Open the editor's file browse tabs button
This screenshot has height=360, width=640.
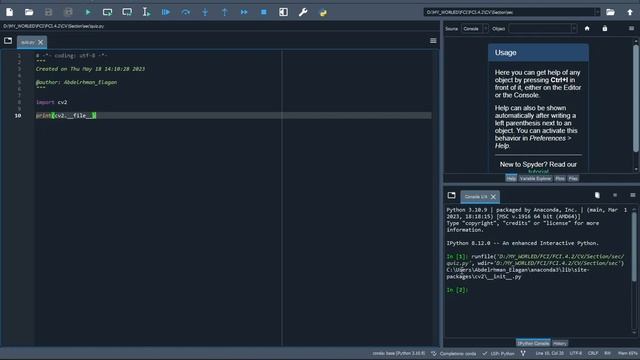point(8,41)
